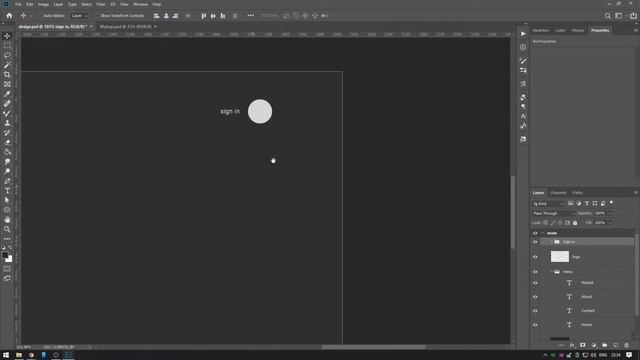Switch to the Channels tab
The height and width of the screenshot is (360, 640).
(558, 193)
